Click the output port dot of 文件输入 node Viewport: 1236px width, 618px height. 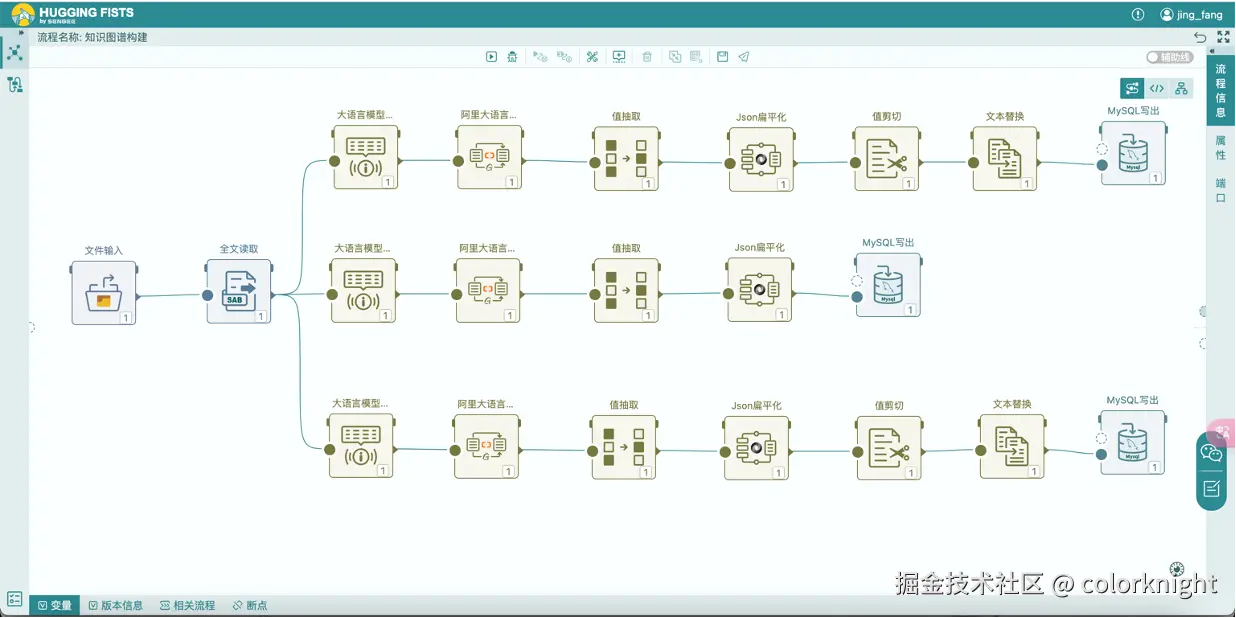[x=137, y=295]
